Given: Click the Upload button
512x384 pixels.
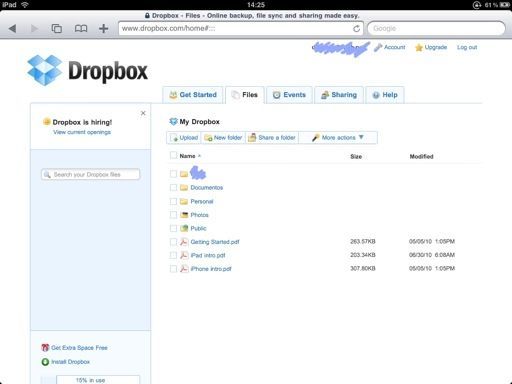Looking at the screenshot, I should point(184,138).
